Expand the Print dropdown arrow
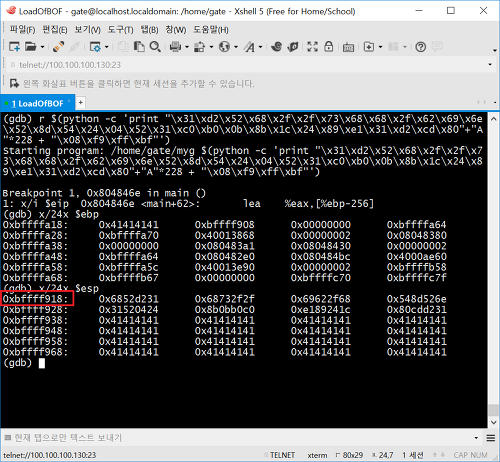500x462 pixels. coord(187,47)
